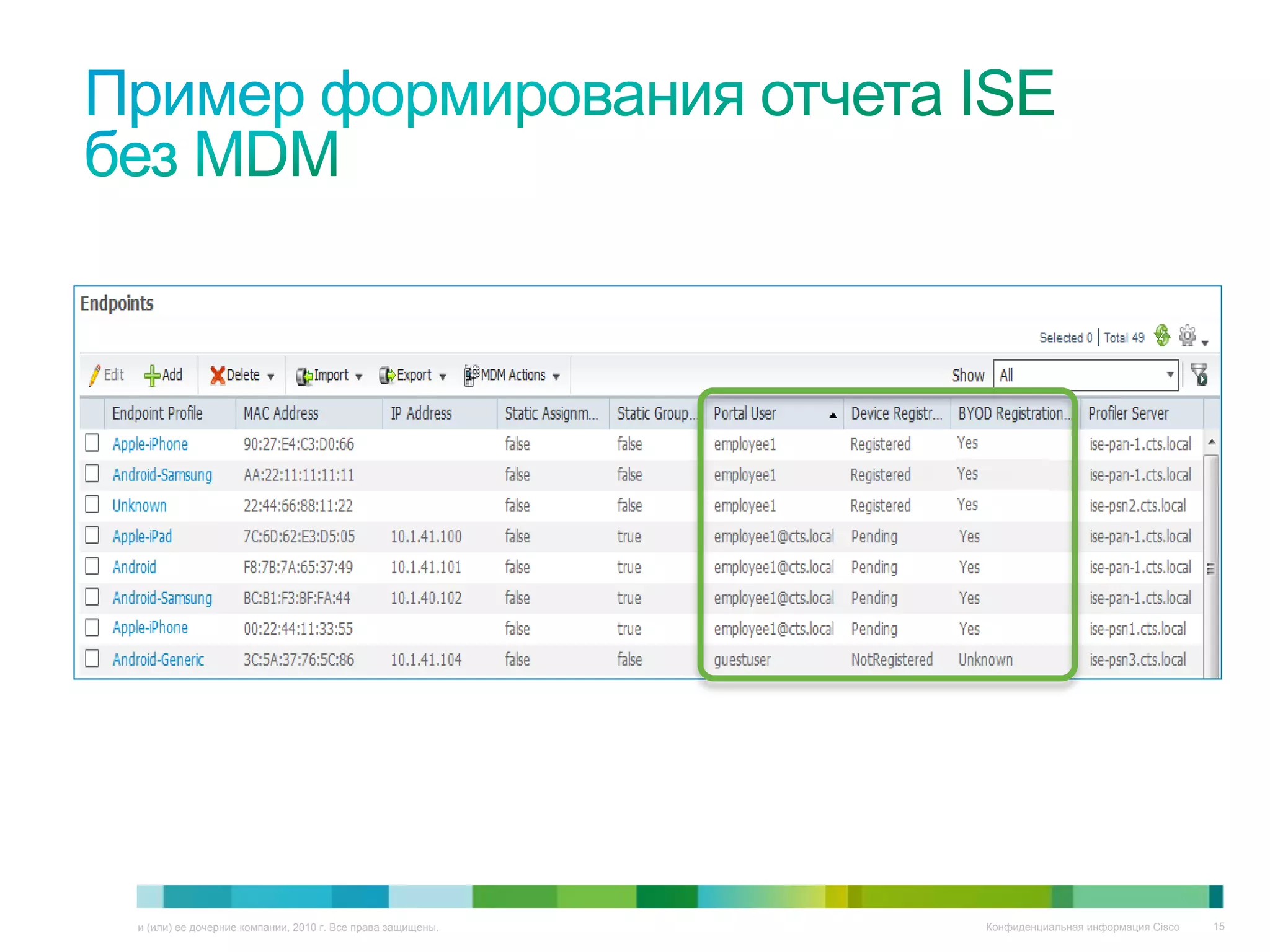Open Apple-iPhone link with MAC 90:27:E4:C3:D0:66
This screenshot has height=952, width=1270.
pyautogui.click(x=150, y=444)
